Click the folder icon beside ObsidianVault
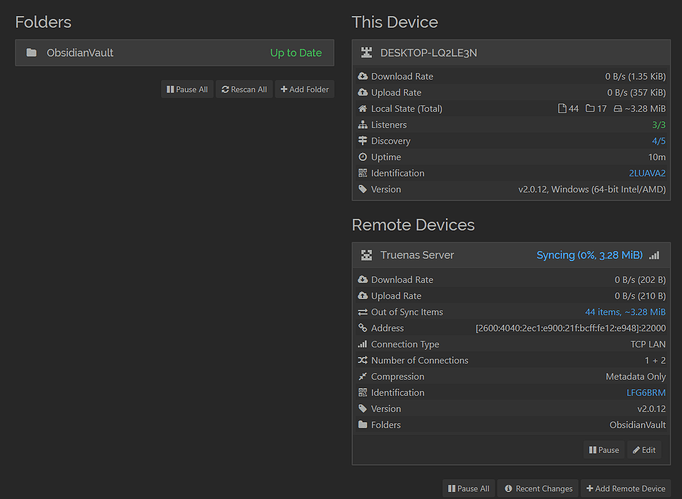The height and width of the screenshot is (499, 682). 32,53
